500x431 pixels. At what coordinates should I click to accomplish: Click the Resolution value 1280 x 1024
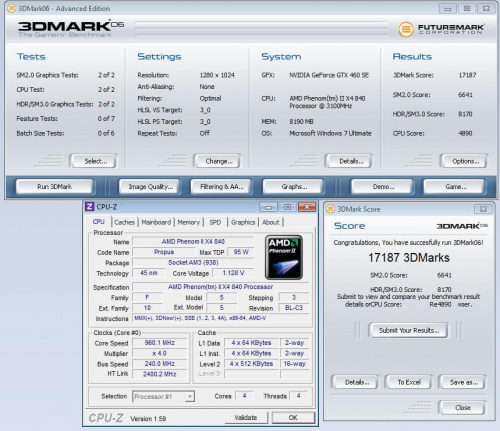coord(217,75)
